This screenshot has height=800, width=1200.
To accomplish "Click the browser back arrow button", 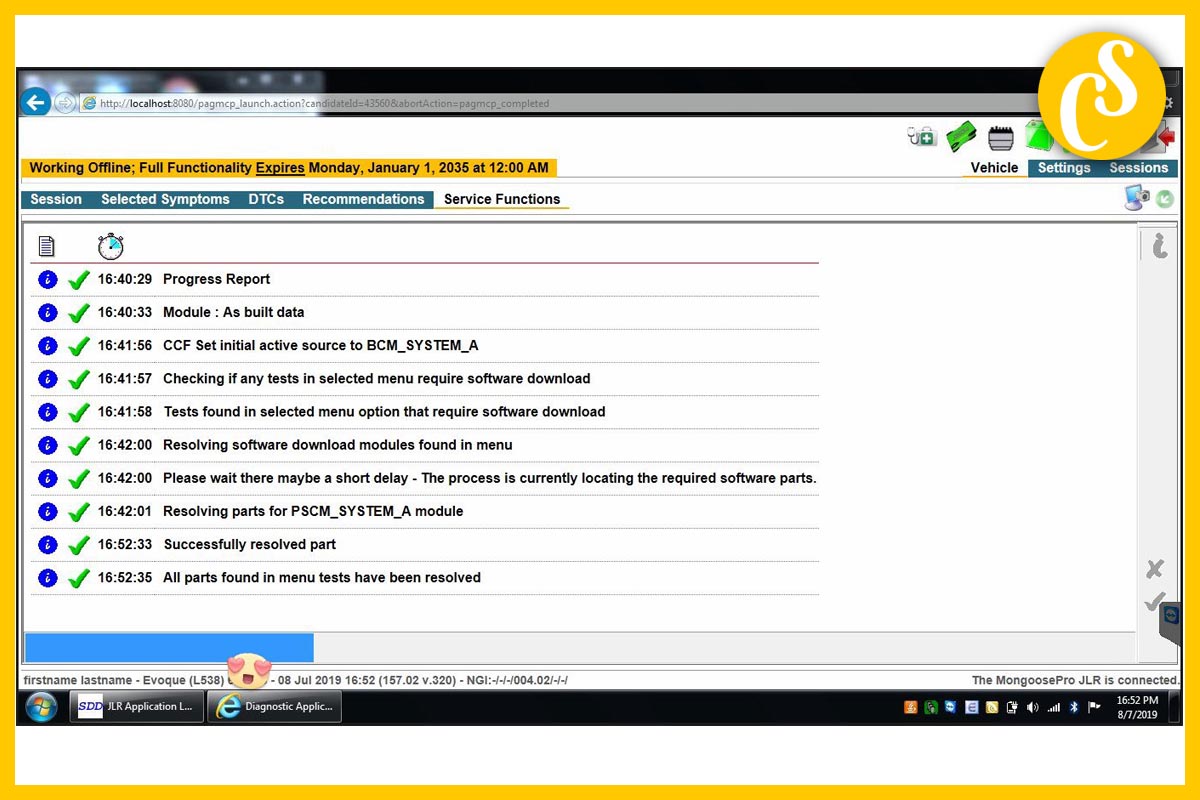I will tap(36, 102).
